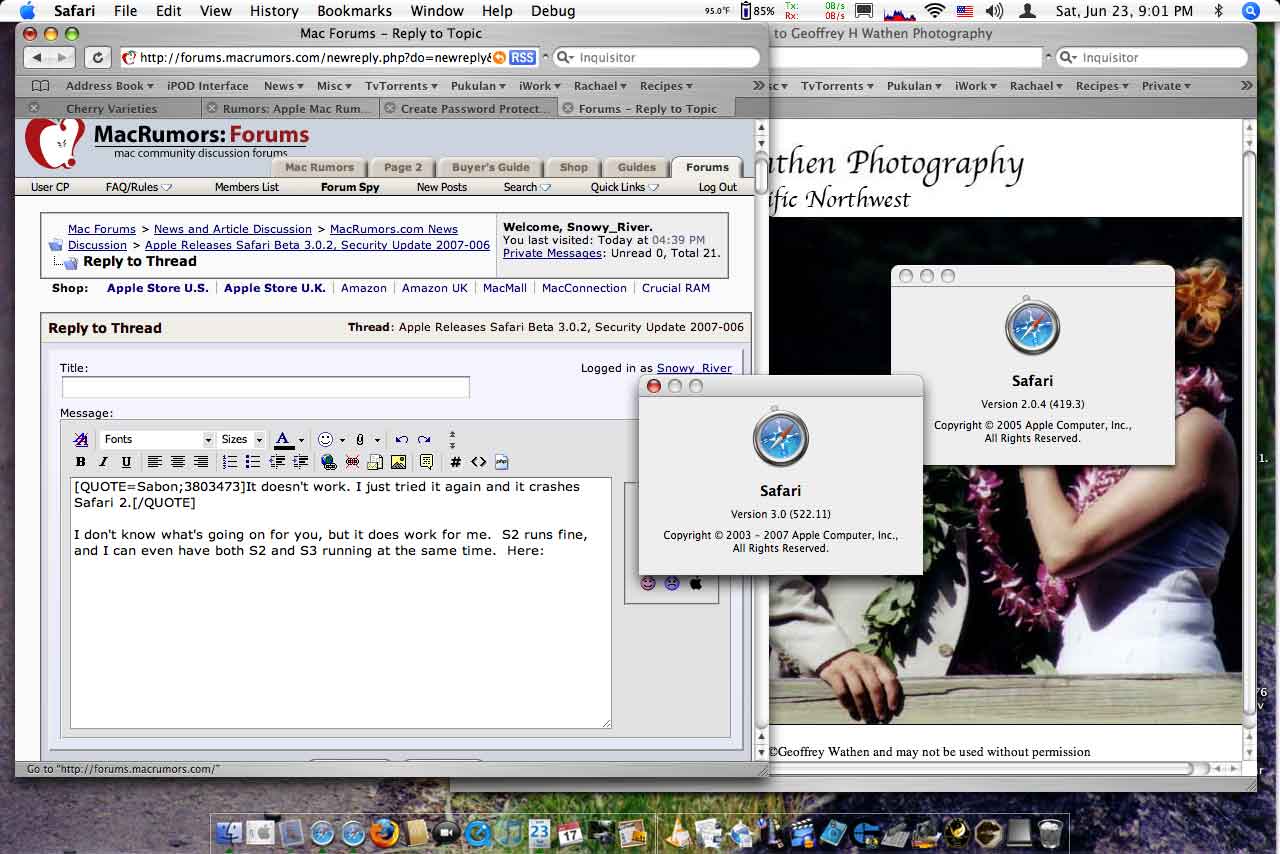Wrap selection in CODE tags (# icon)
The width and height of the screenshot is (1280, 854).
[x=456, y=462]
